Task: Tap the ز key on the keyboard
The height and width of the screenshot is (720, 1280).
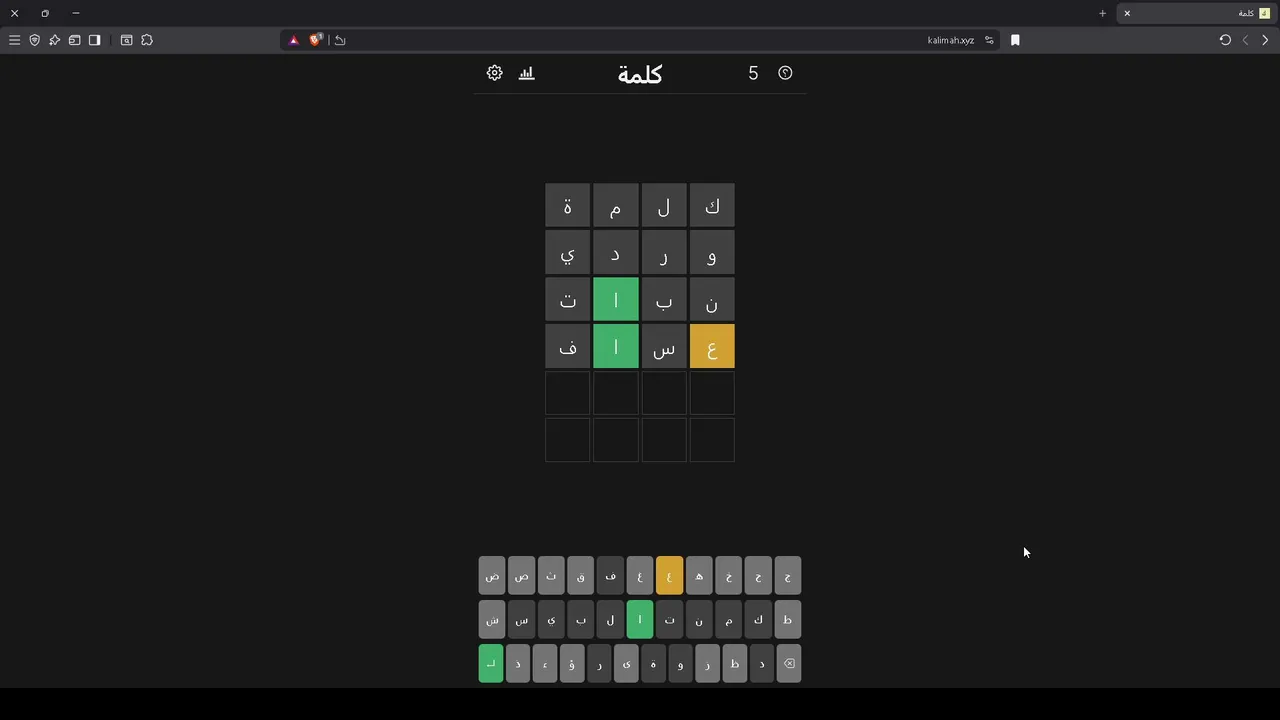Action: pos(707,663)
